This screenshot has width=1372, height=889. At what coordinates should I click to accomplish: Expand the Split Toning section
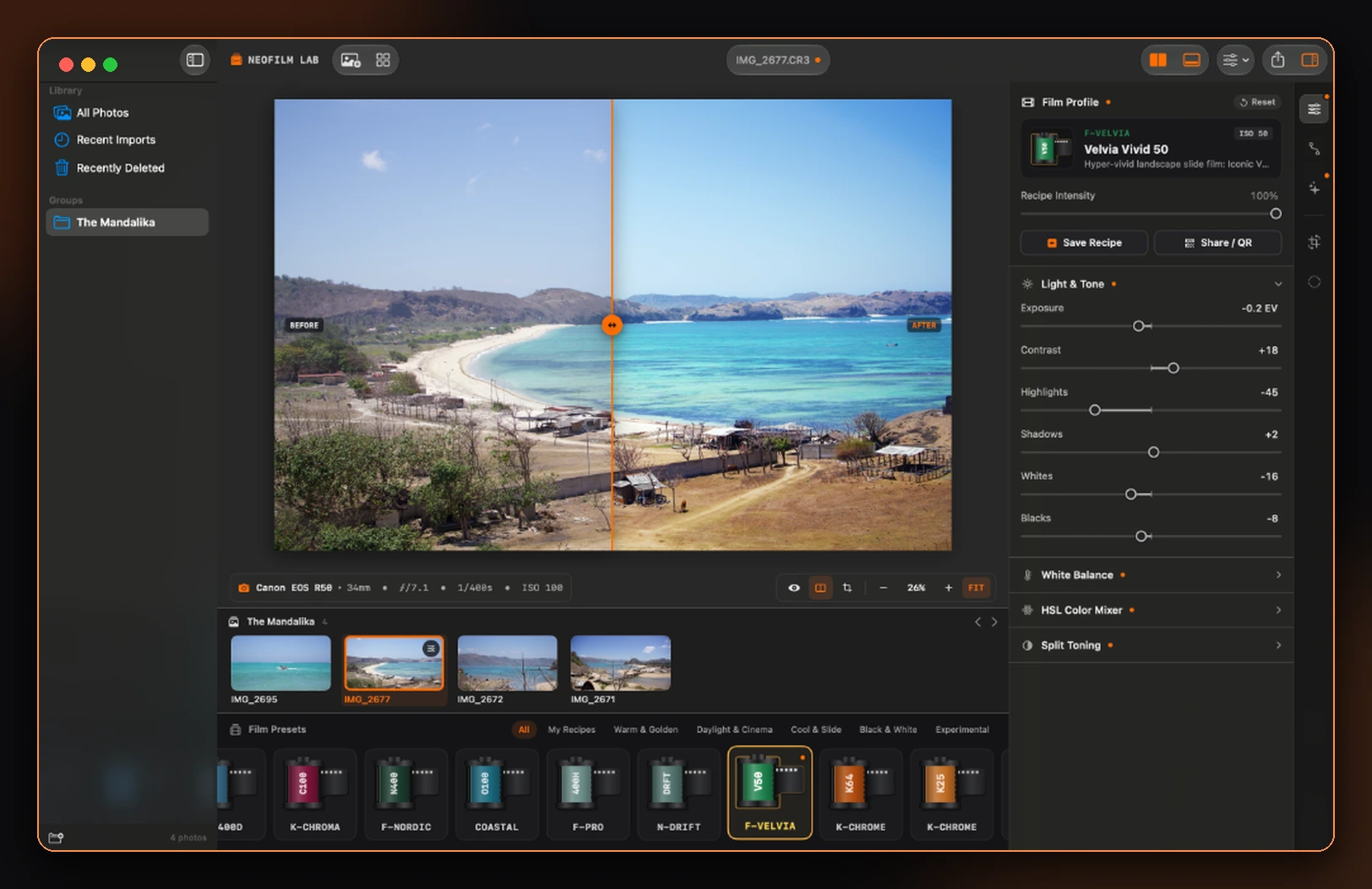[x=1151, y=646]
